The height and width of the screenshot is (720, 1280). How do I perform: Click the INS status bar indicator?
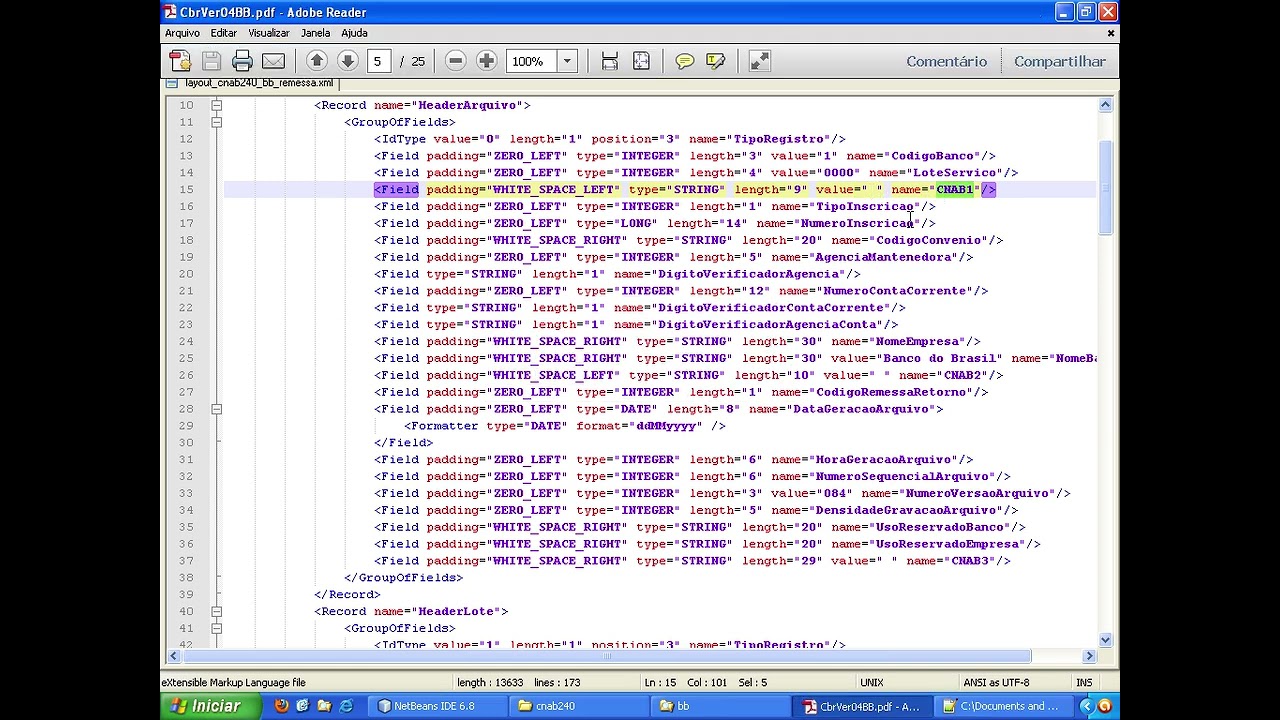[x=1084, y=682]
